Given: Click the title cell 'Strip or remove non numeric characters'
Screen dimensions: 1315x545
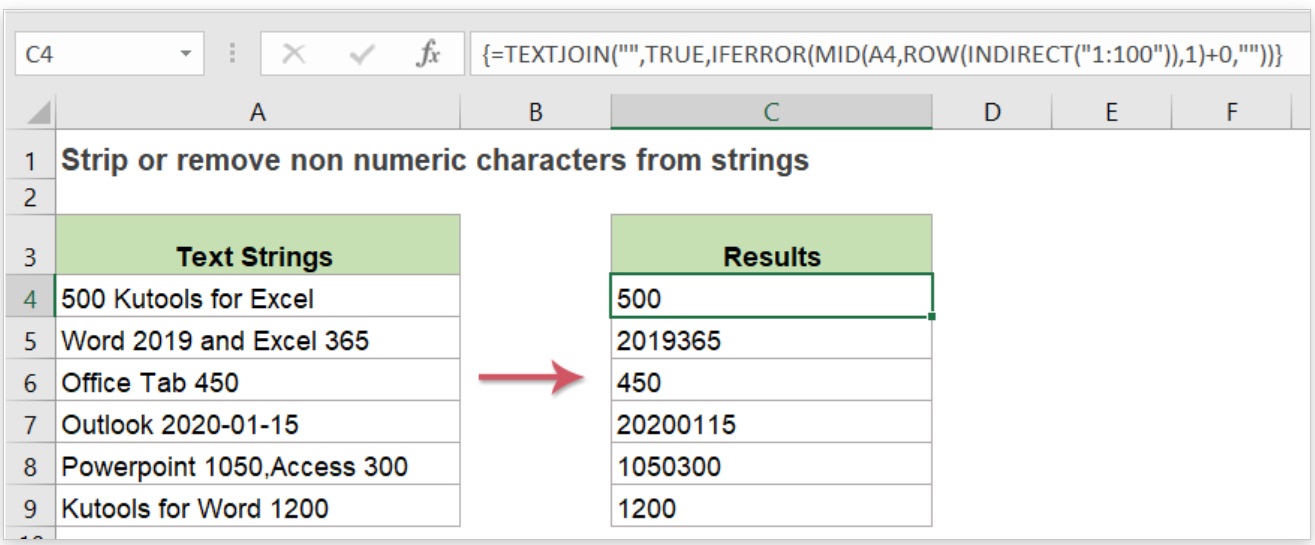Looking at the screenshot, I should pyautogui.click(x=436, y=160).
